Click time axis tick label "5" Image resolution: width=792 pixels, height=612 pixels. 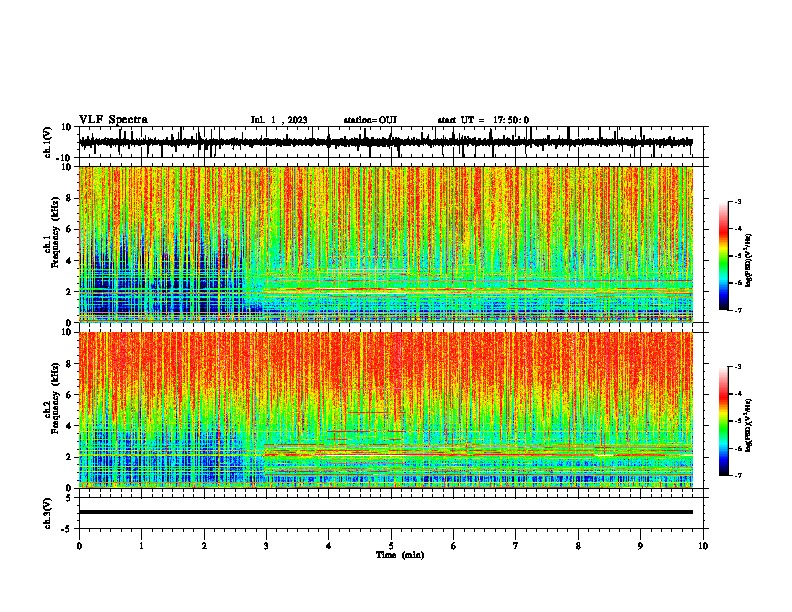391,546
